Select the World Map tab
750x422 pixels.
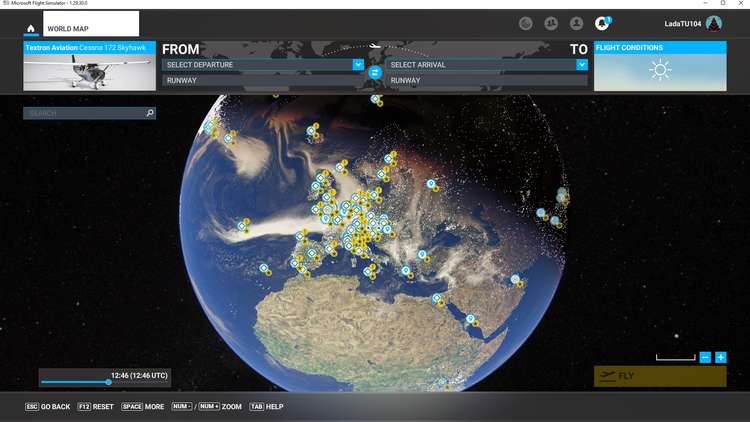click(91, 24)
